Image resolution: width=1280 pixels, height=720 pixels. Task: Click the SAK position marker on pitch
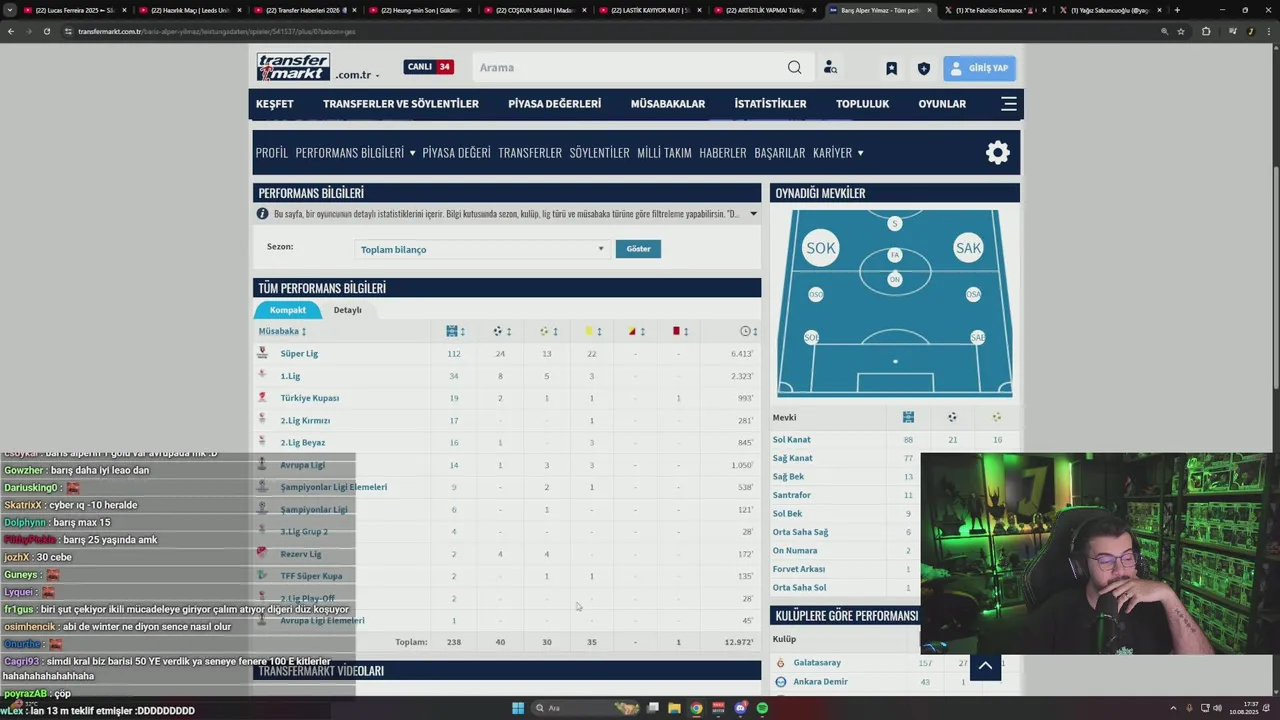pyautogui.click(x=968, y=248)
